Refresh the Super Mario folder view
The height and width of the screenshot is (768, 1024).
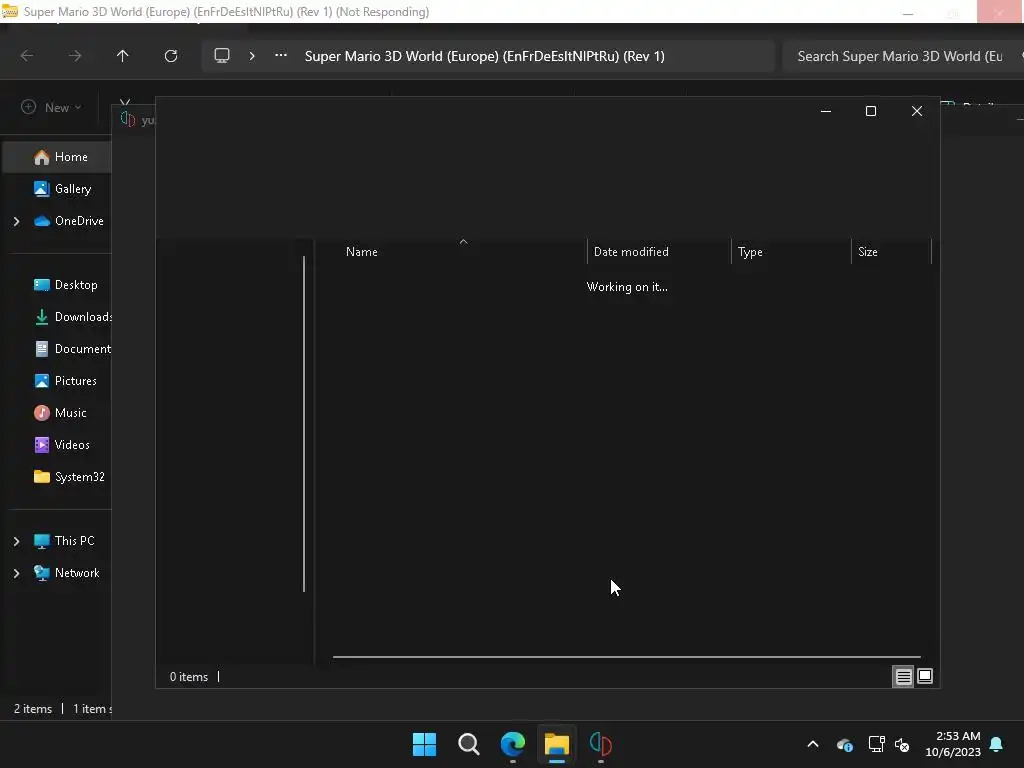pos(171,56)
